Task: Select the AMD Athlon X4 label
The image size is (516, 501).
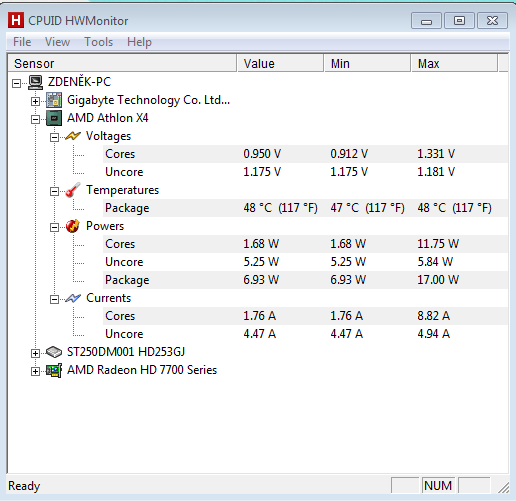Action: [107, 118]
